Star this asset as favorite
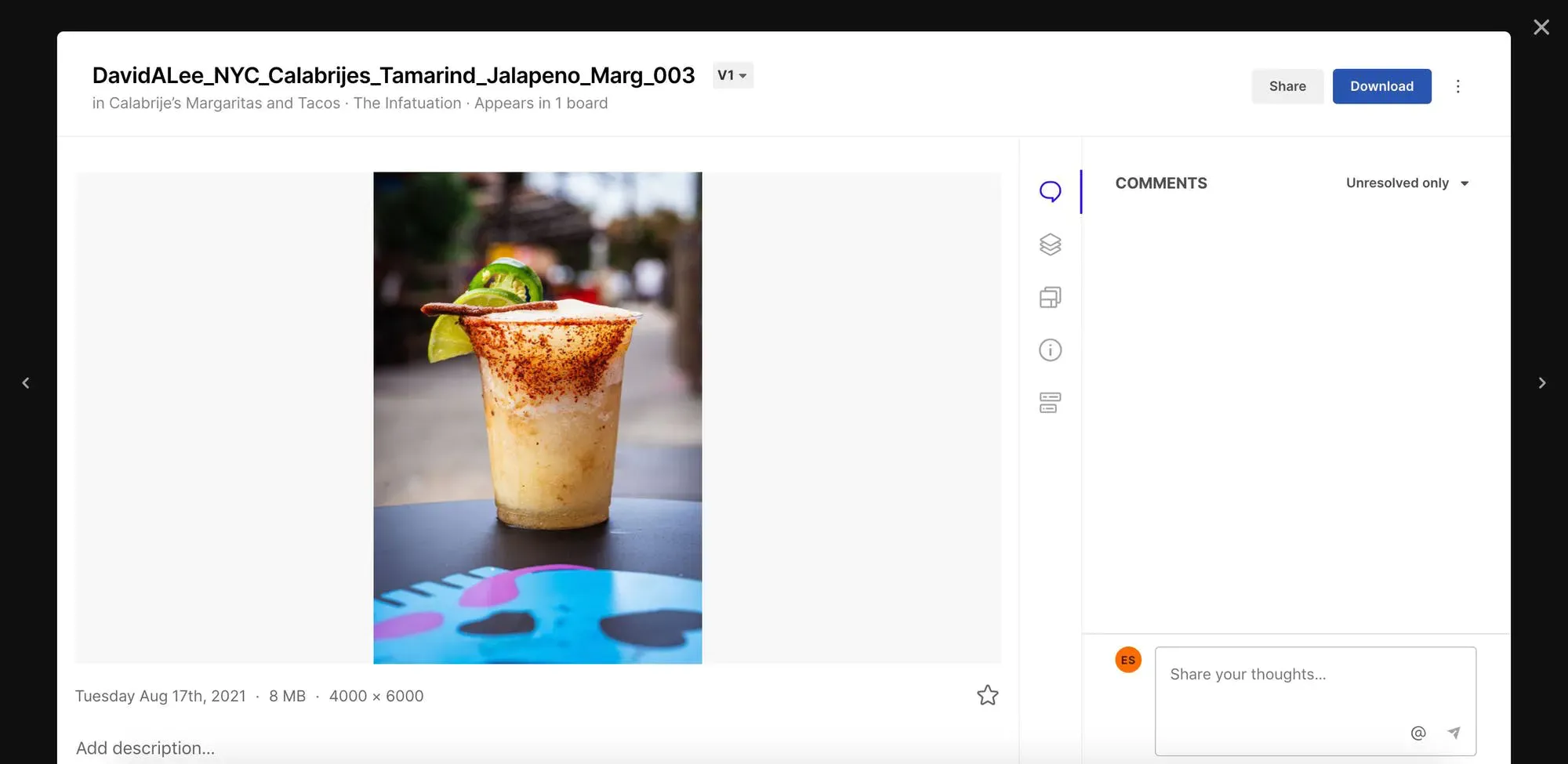 [987, 695]
